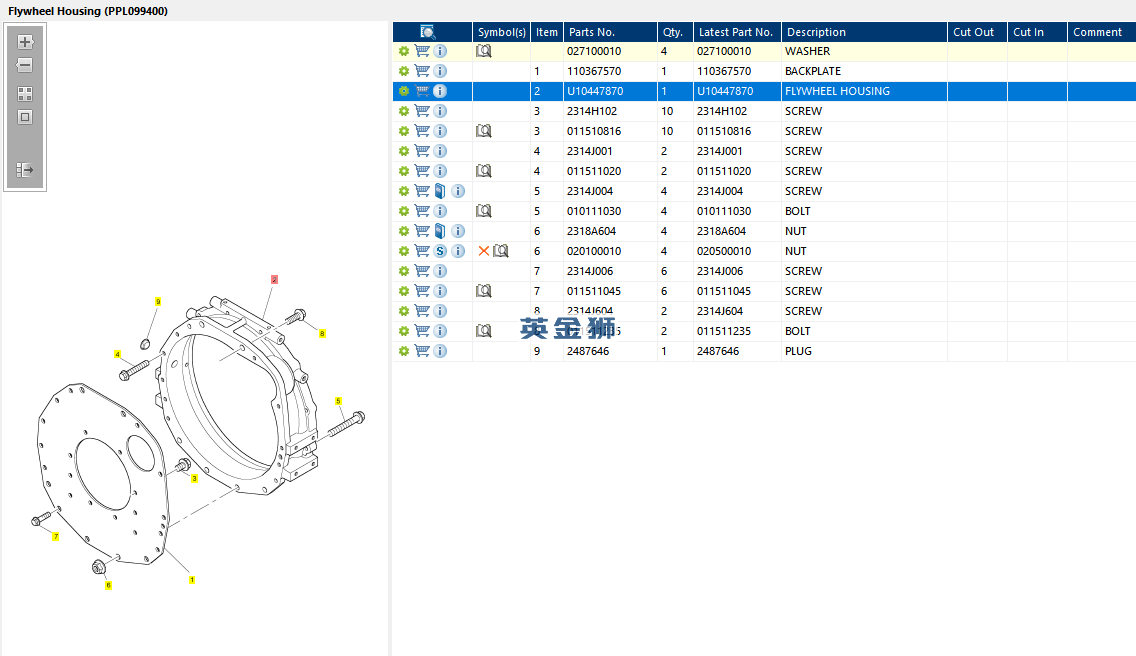Click the info icon for NUT 020100010
1136x656 pixels.
tap(458, 252)
